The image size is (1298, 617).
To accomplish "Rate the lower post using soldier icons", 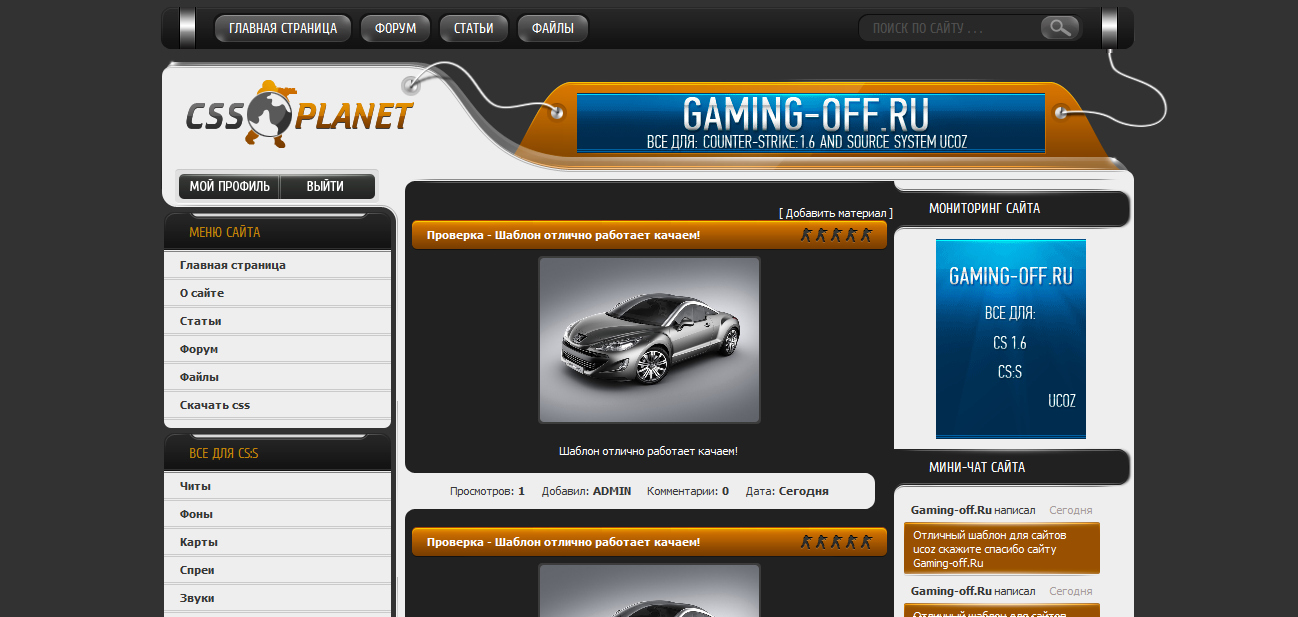I will point(836,542).
